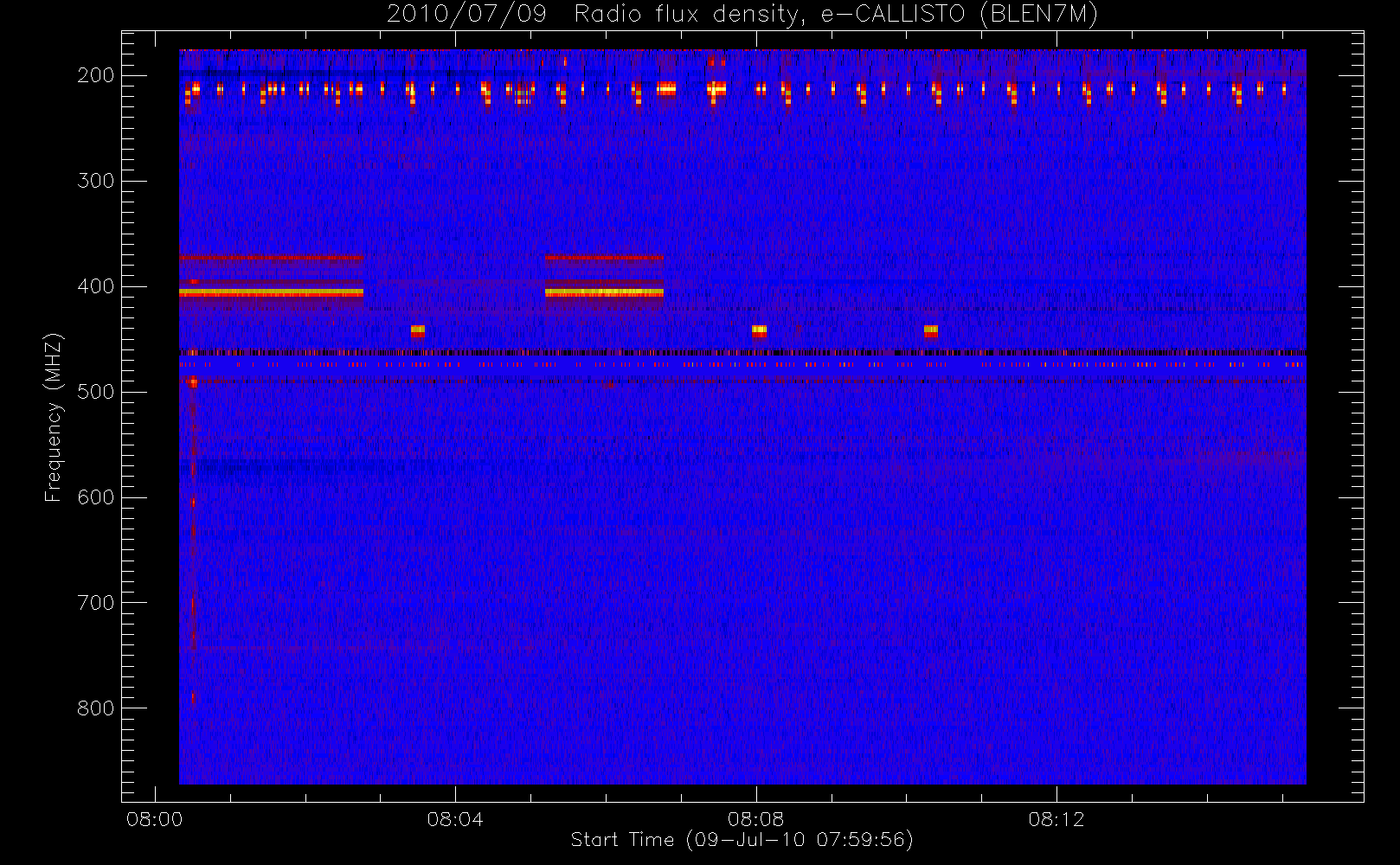The image size is (1400, 865).
Task: Click the 08:12 time tick label
Action: click(x=1056, y=818)
